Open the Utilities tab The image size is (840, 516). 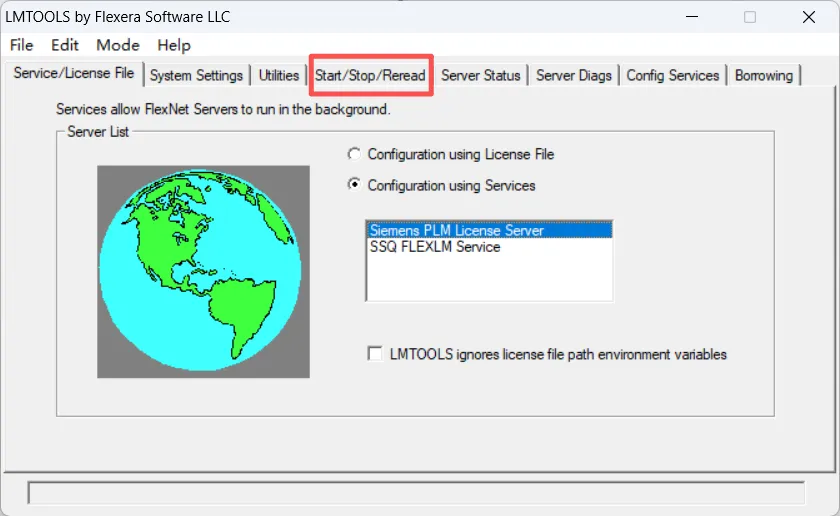click(x=279, y=76)
